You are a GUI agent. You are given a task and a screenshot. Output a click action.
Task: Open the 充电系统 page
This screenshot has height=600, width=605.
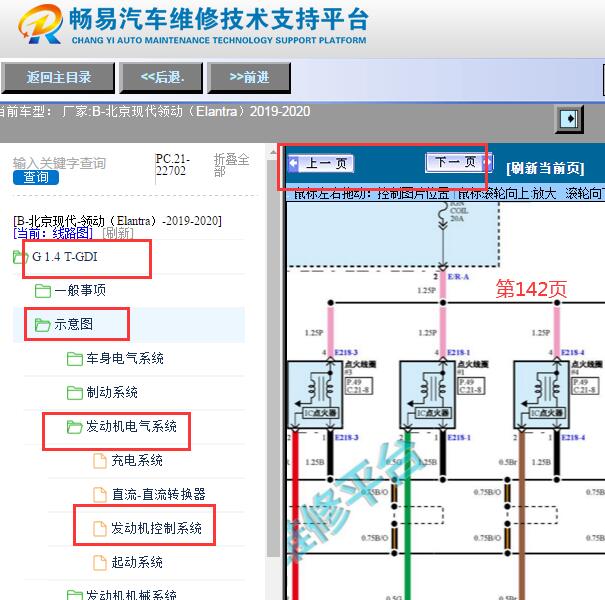click(137, 460)
